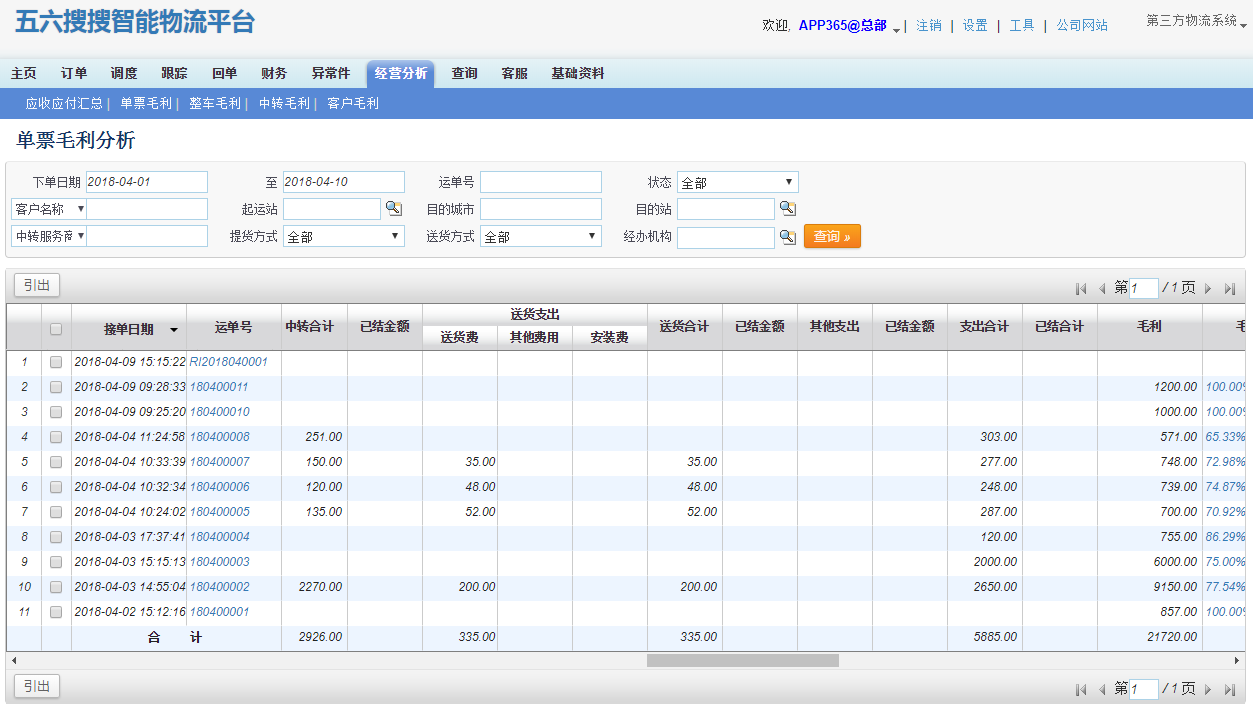Switch to the 财务 menu tab
Viewport: 1253px width, 711px height.
274,73
